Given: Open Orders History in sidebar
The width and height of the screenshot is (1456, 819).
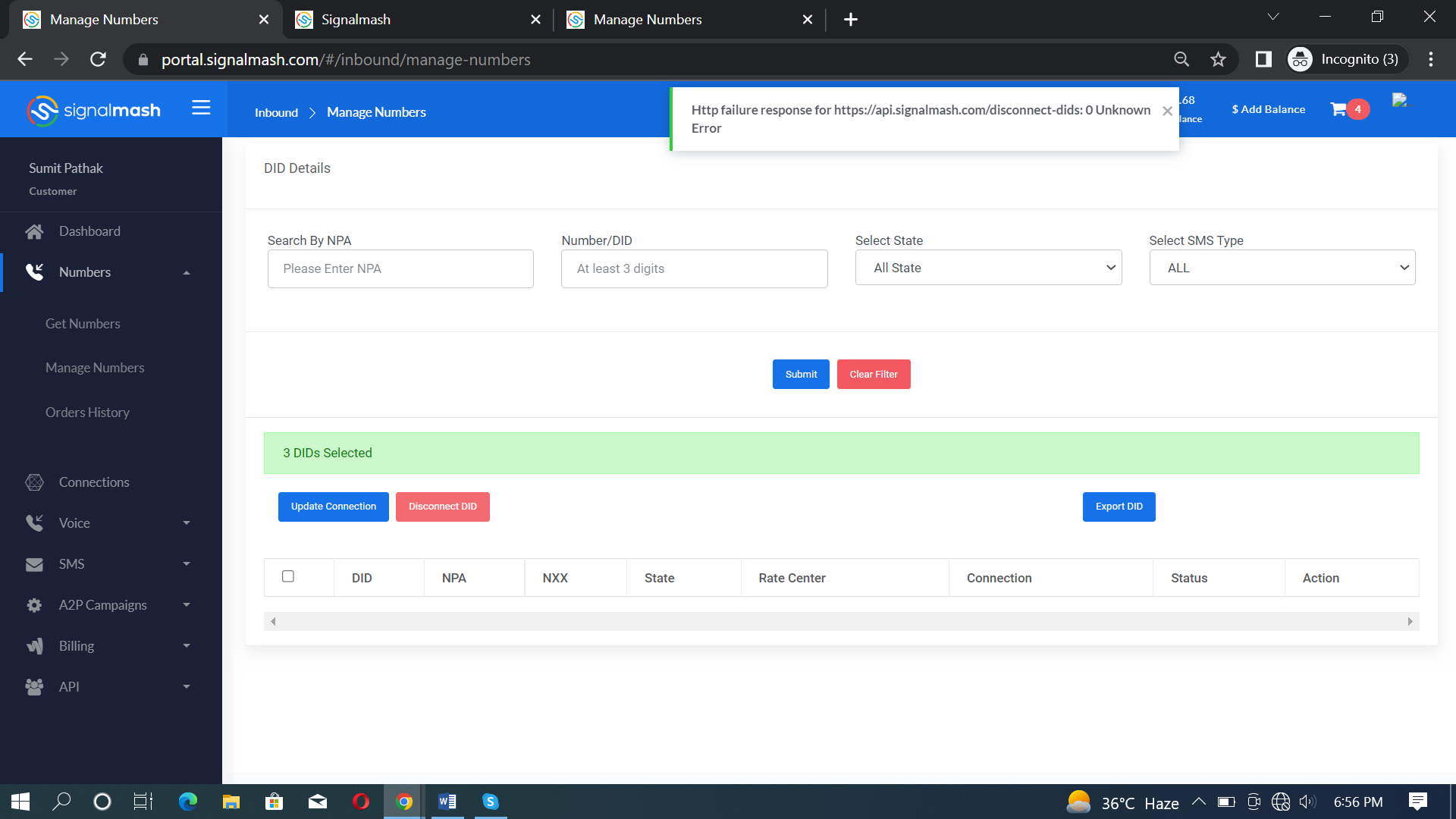Looking at the screenshot, I should coord(87,413).
